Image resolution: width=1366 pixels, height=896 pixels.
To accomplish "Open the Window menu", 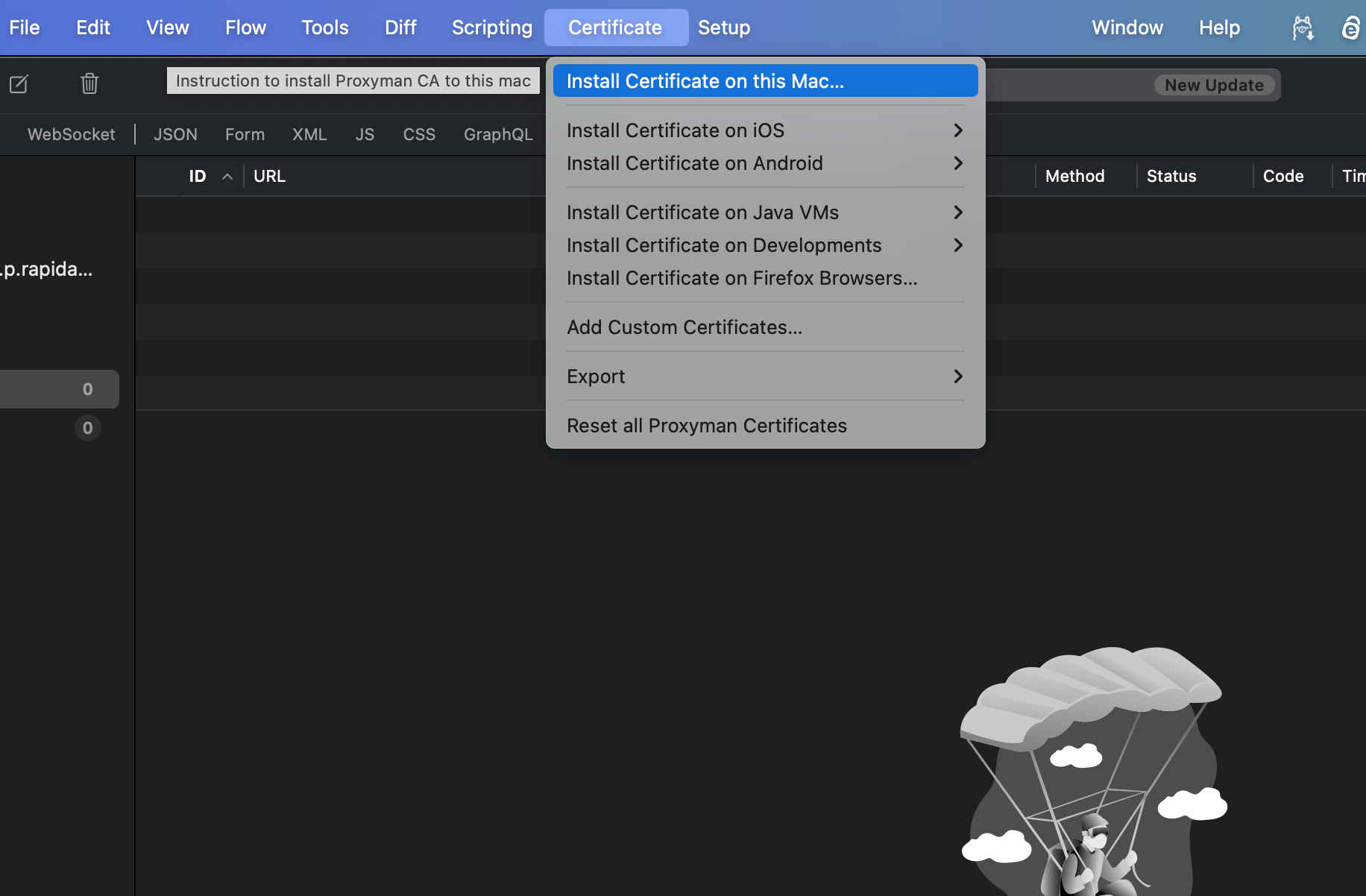I will click(1127, 28).
